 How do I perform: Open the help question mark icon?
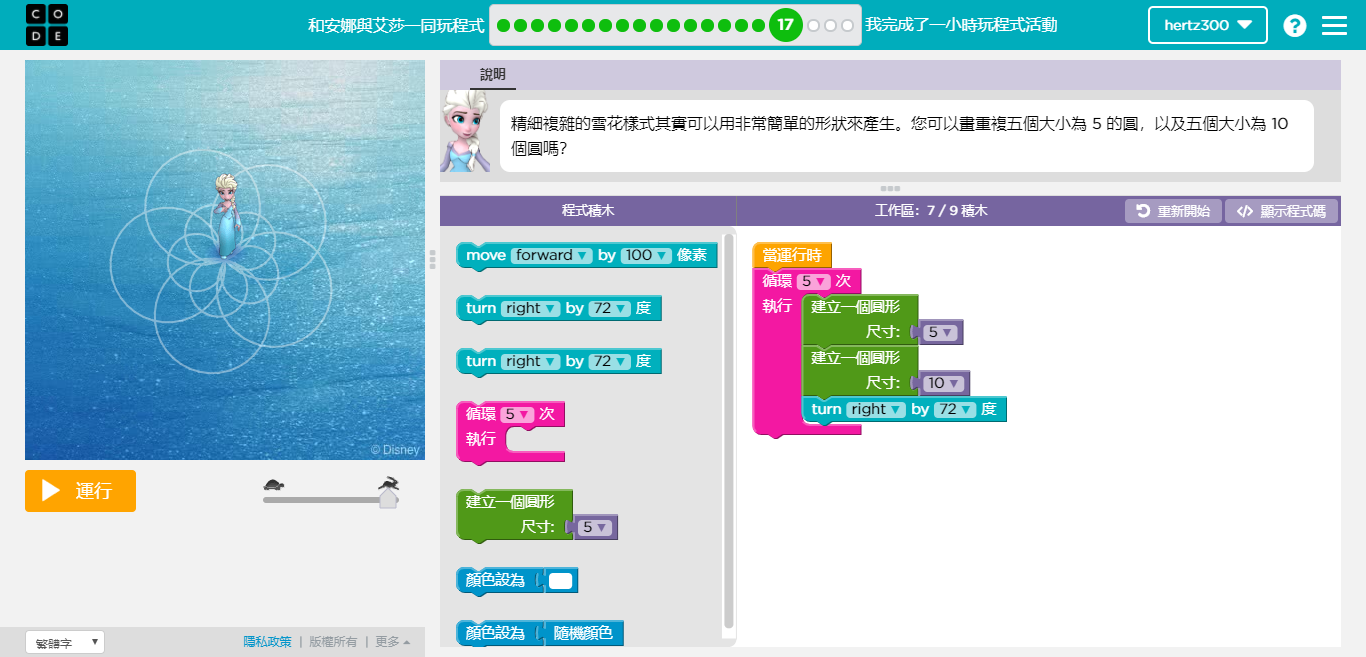click(1294, 26)
